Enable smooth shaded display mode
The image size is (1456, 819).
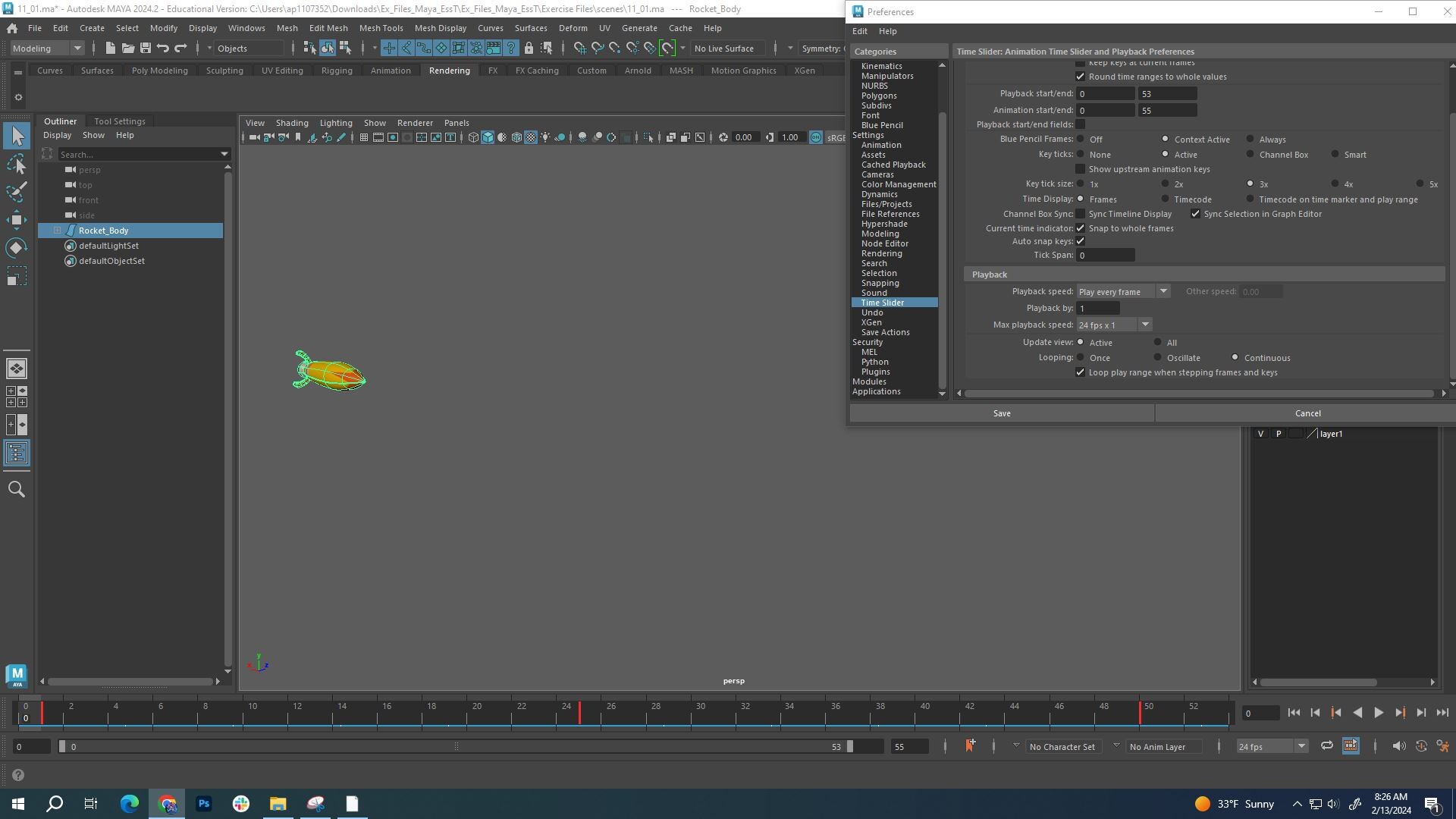tap(488, 137)
